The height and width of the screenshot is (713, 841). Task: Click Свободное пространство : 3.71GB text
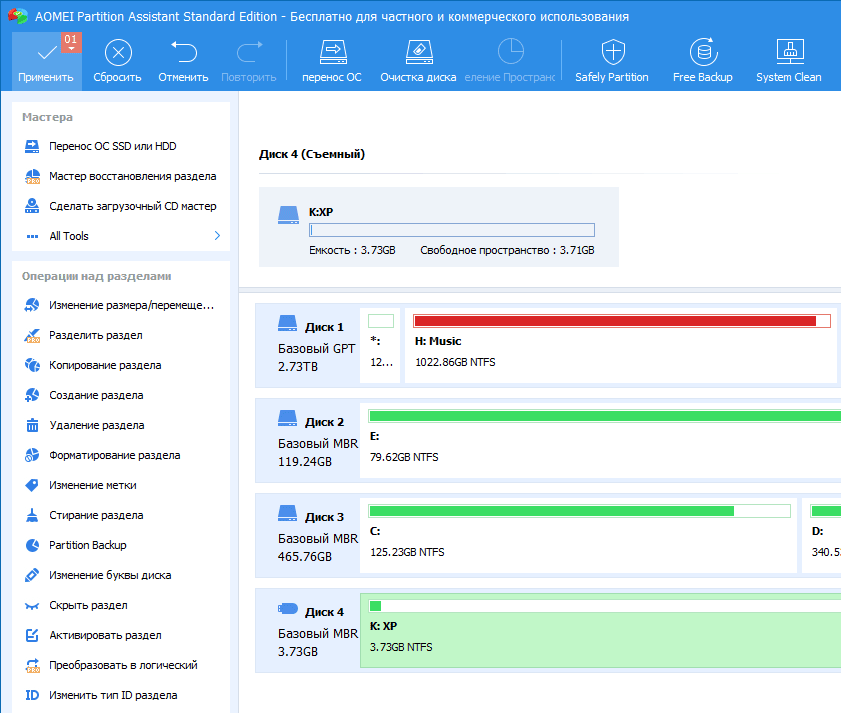click(x=507, y=250)
